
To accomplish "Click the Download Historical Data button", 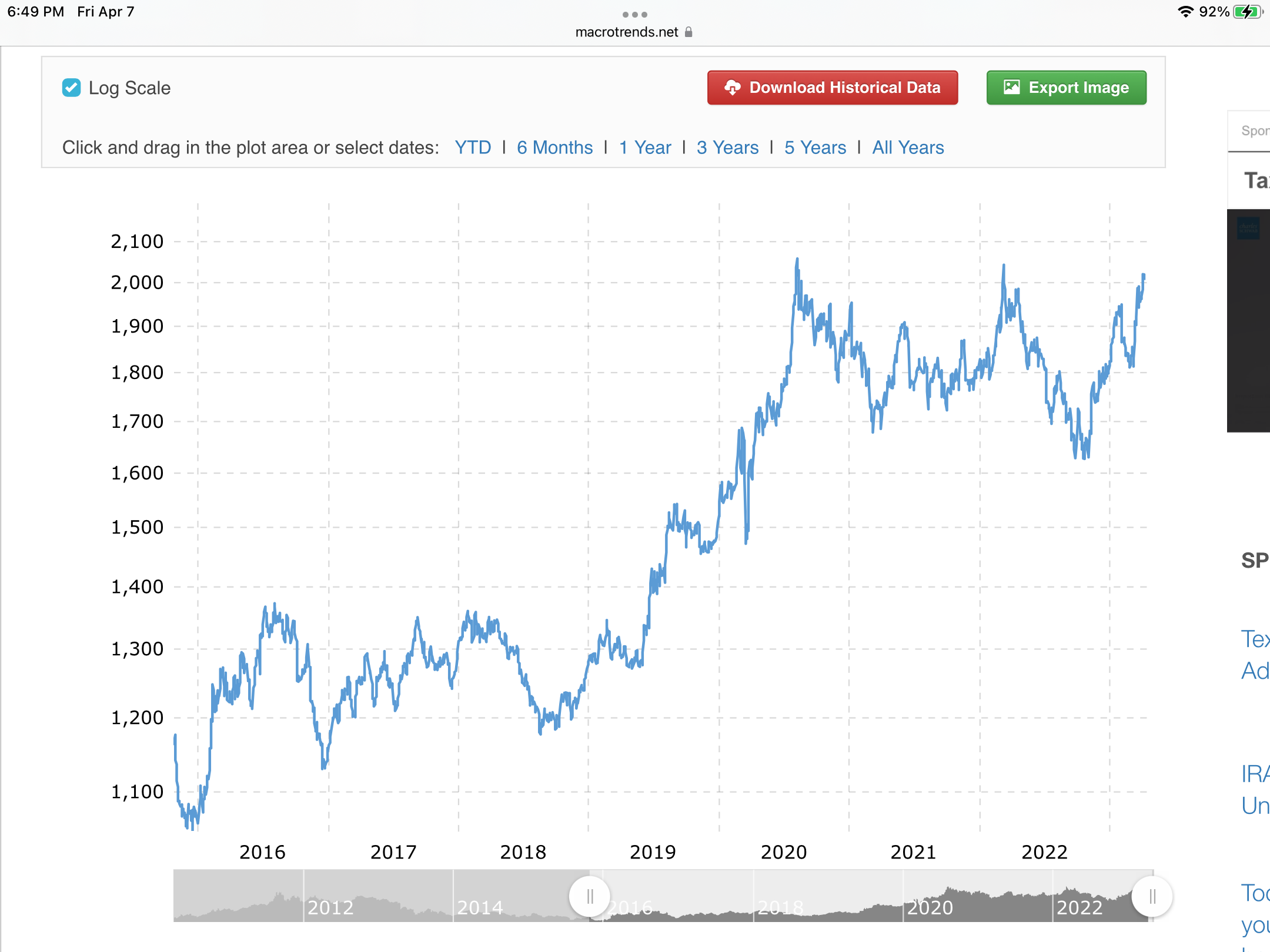I will pyautogui.click(x=833, y=88).
